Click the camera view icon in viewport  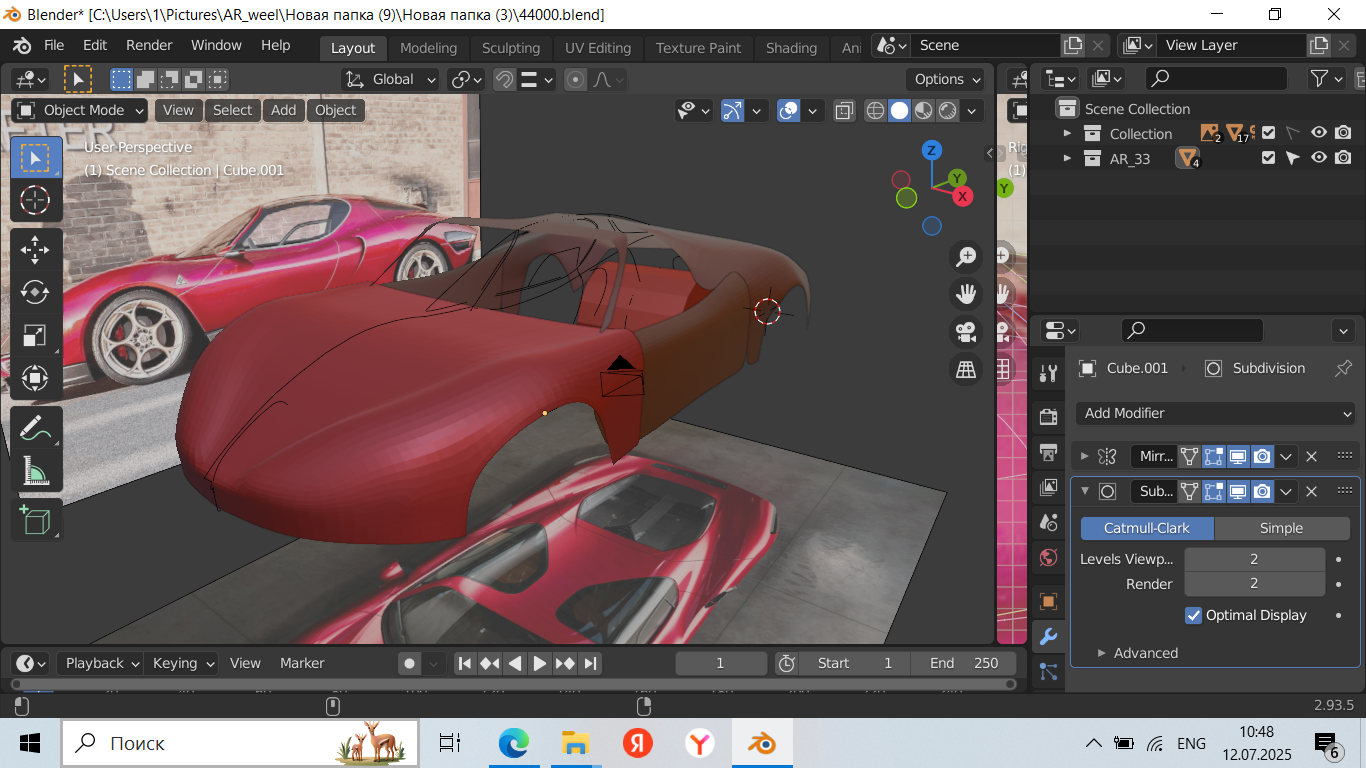coord(966,332)
